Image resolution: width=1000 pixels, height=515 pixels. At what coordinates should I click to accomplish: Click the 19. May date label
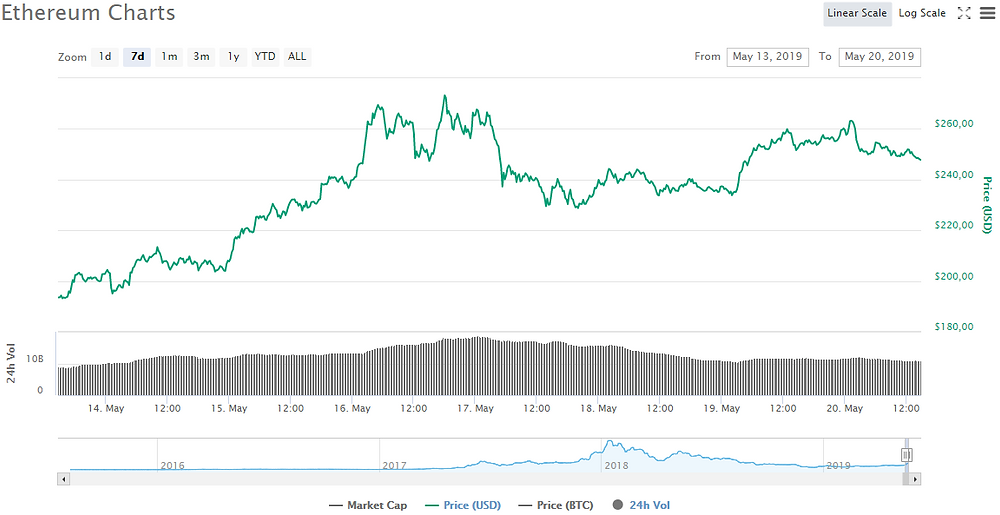[722, 409]
